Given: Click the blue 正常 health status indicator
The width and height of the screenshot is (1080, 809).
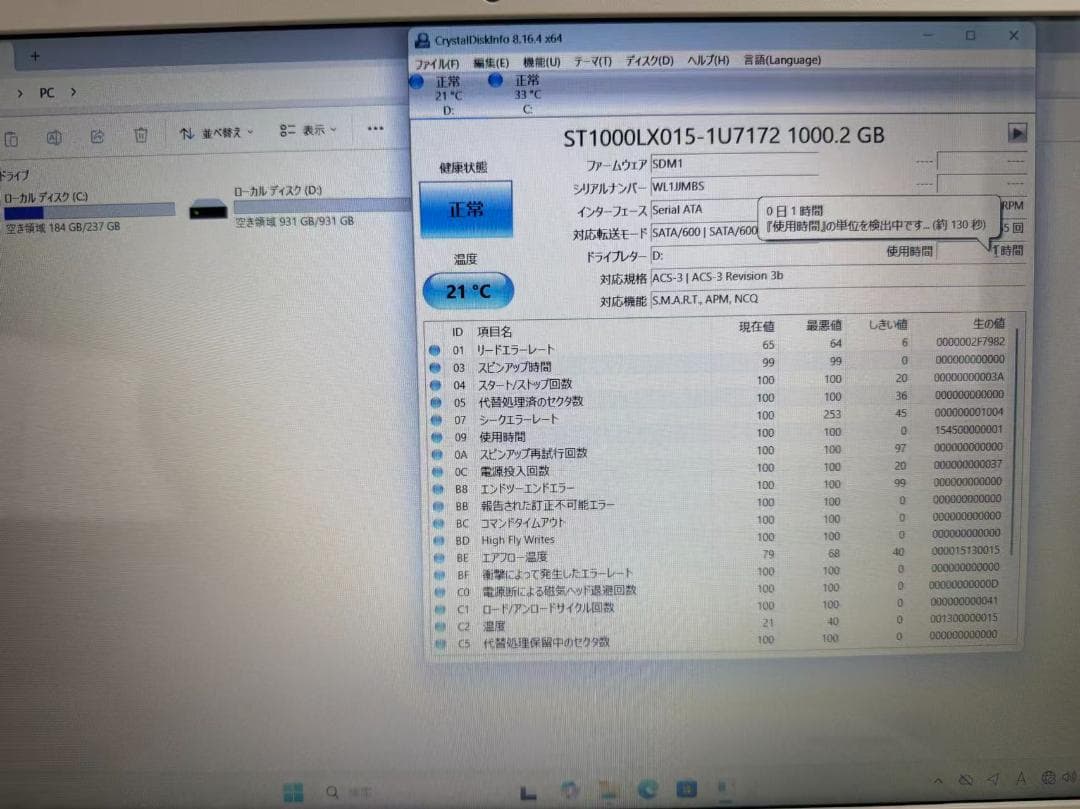Looking at the screenshot, I should coord(468,209).
